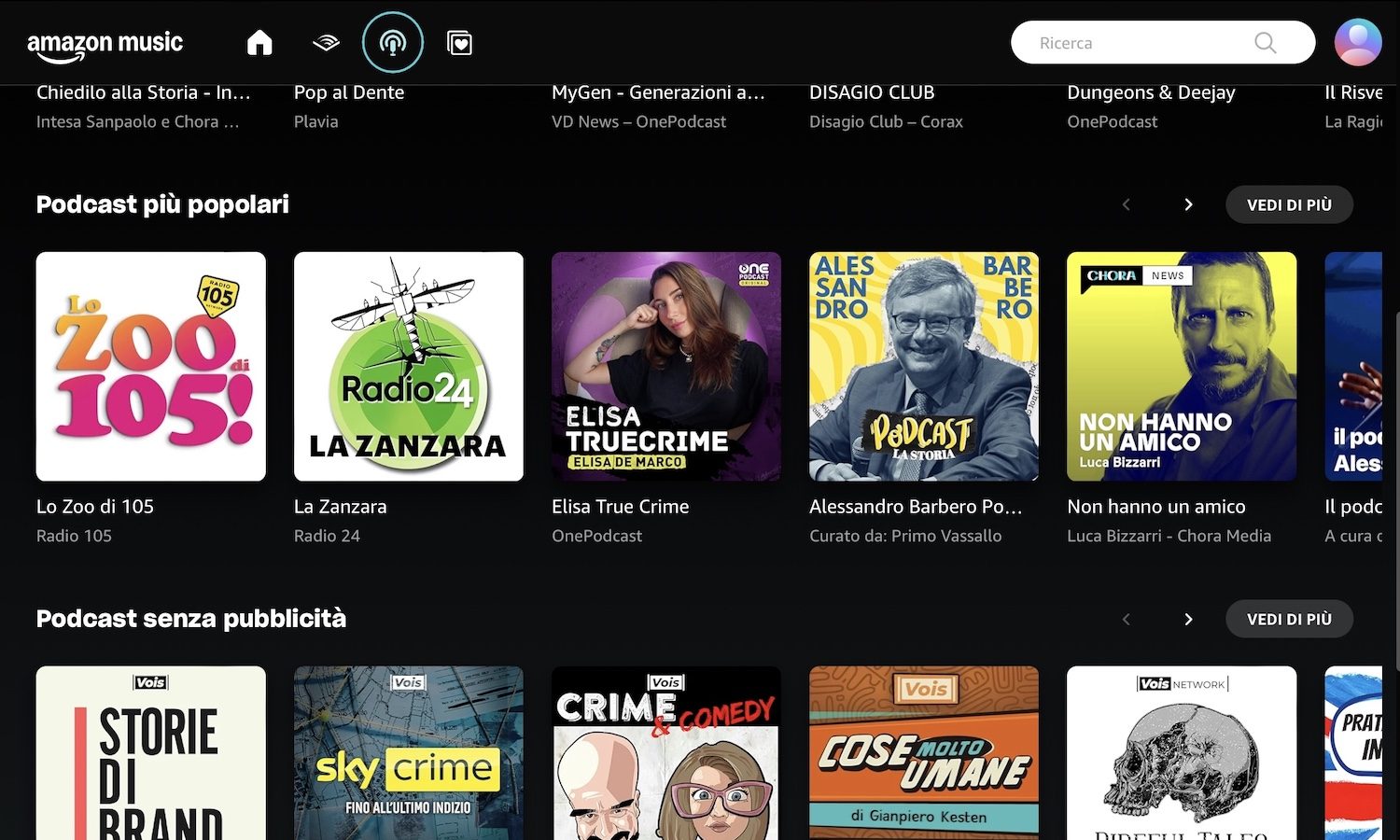Click OnePodcast under Elisa True Crime
The image size is (1400, 840).
[x=597, y=536]
